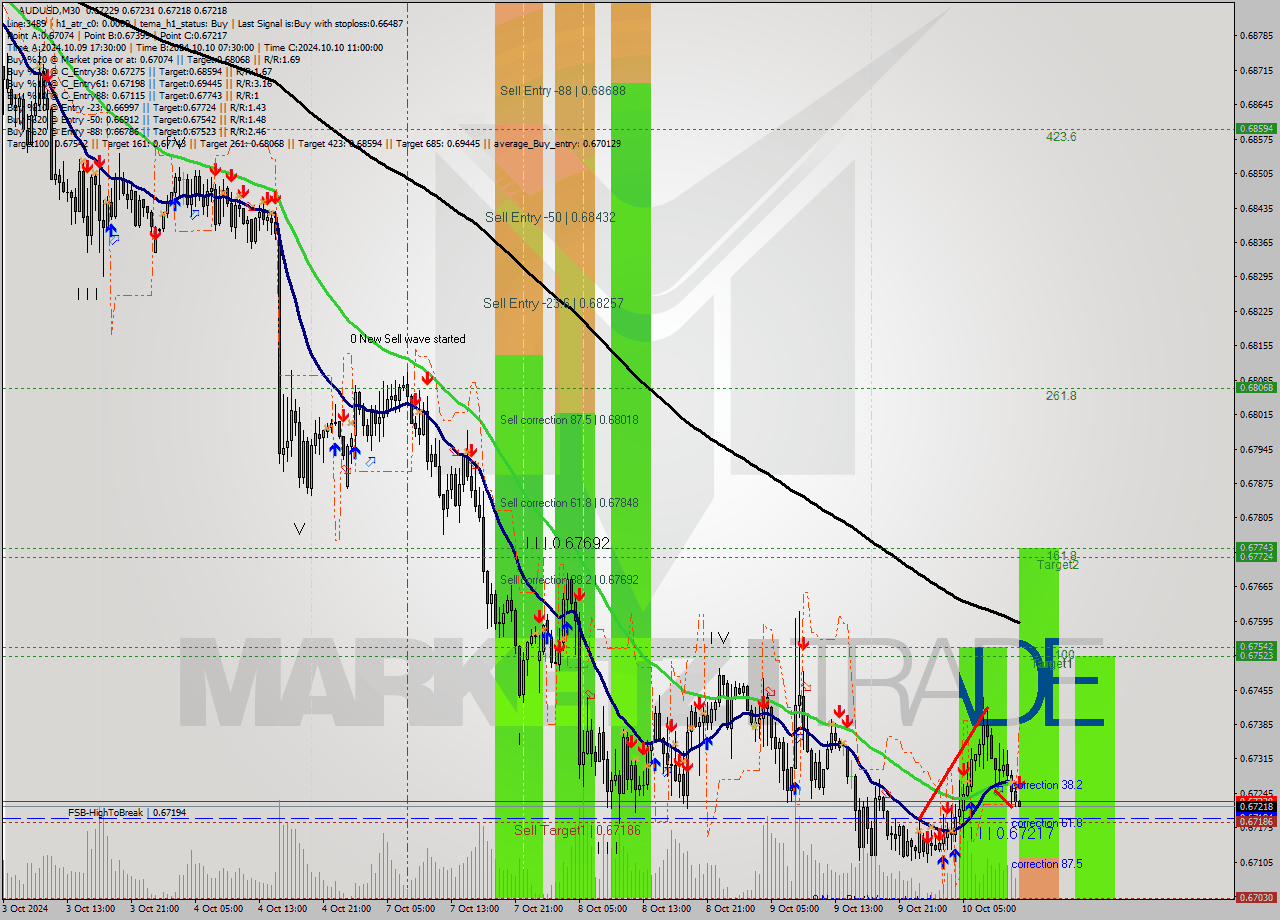The height and width of the screenshot is (920, 1280).
Task: Click the '4 Oct 13:00' time axis label
Action: click(x=284, y=909)
